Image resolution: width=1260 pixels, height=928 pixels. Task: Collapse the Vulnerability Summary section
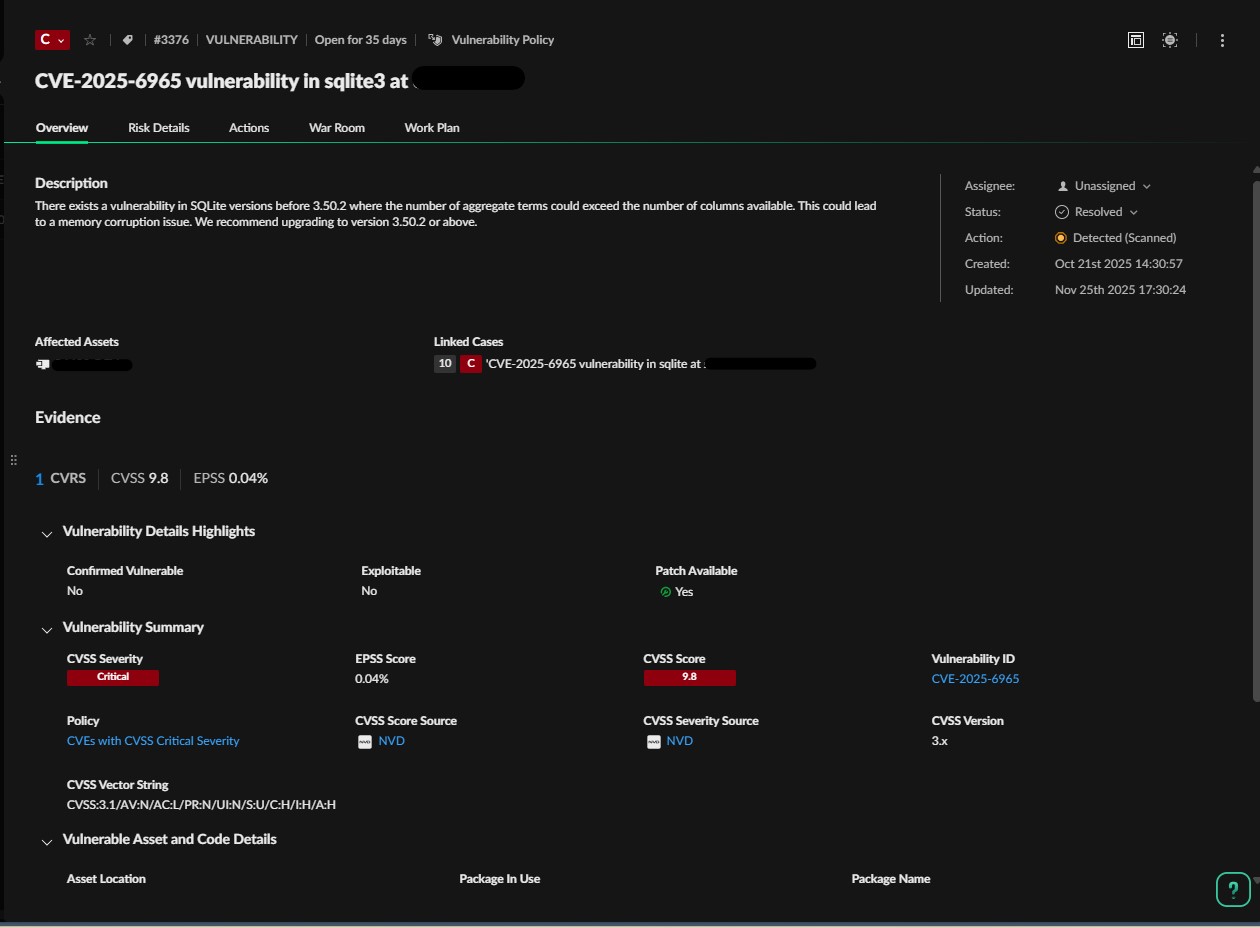[46, 630]
